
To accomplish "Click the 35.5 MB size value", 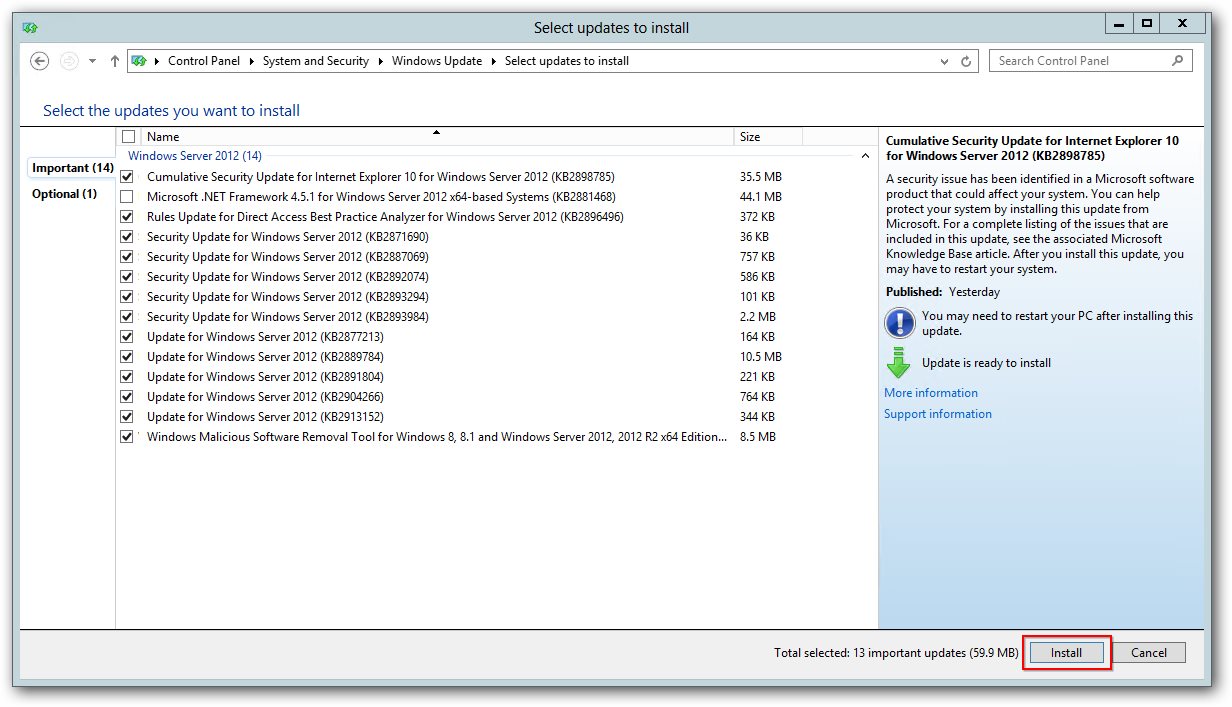I will coord(760,177).
